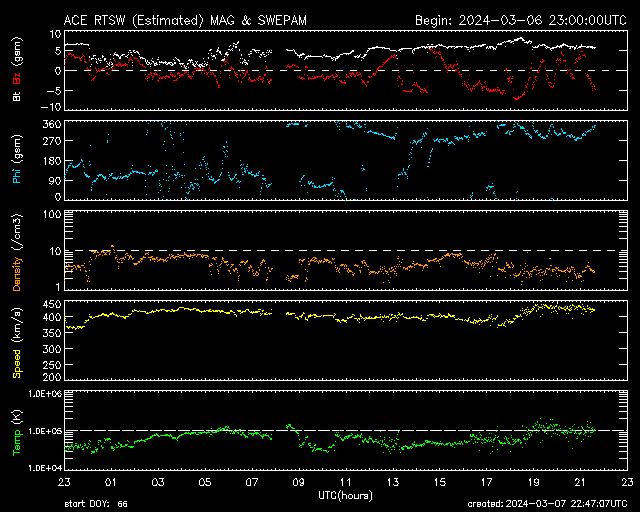Click the 'UTC(hours)' axis caption

pos(345,495)
